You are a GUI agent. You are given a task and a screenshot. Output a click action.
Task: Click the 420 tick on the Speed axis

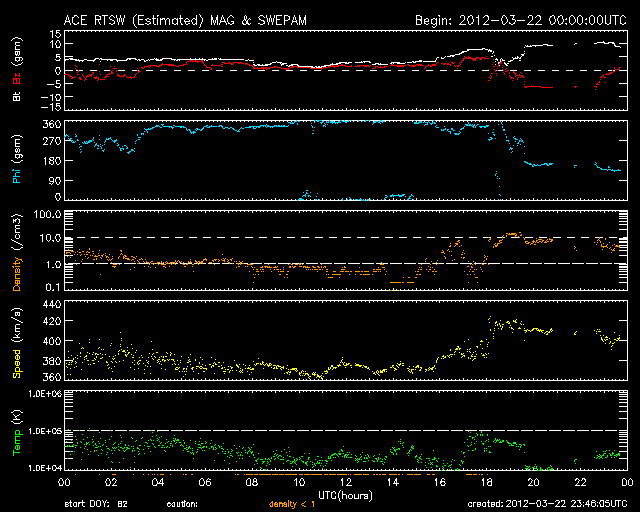click(52, 321)
